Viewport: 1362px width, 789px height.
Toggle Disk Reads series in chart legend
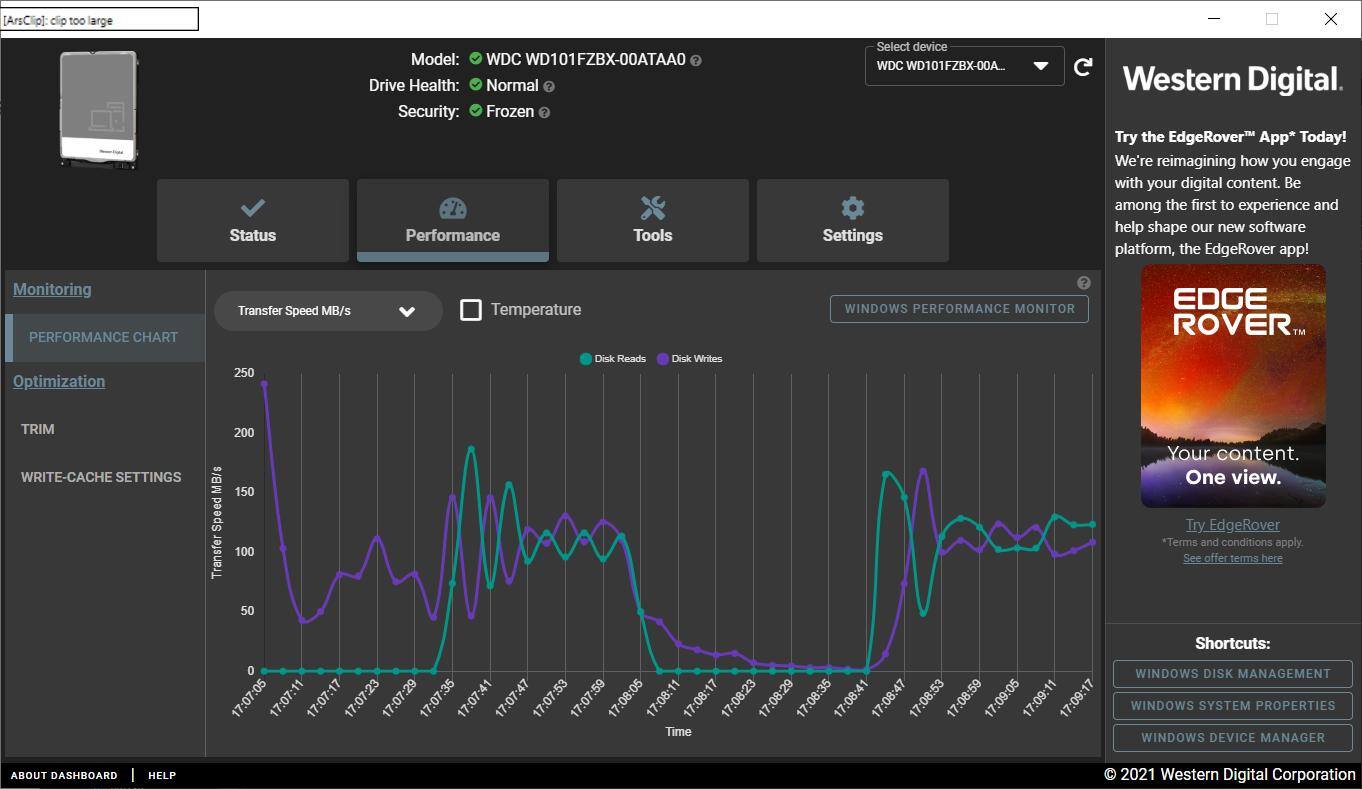click(x=613, y=359)
